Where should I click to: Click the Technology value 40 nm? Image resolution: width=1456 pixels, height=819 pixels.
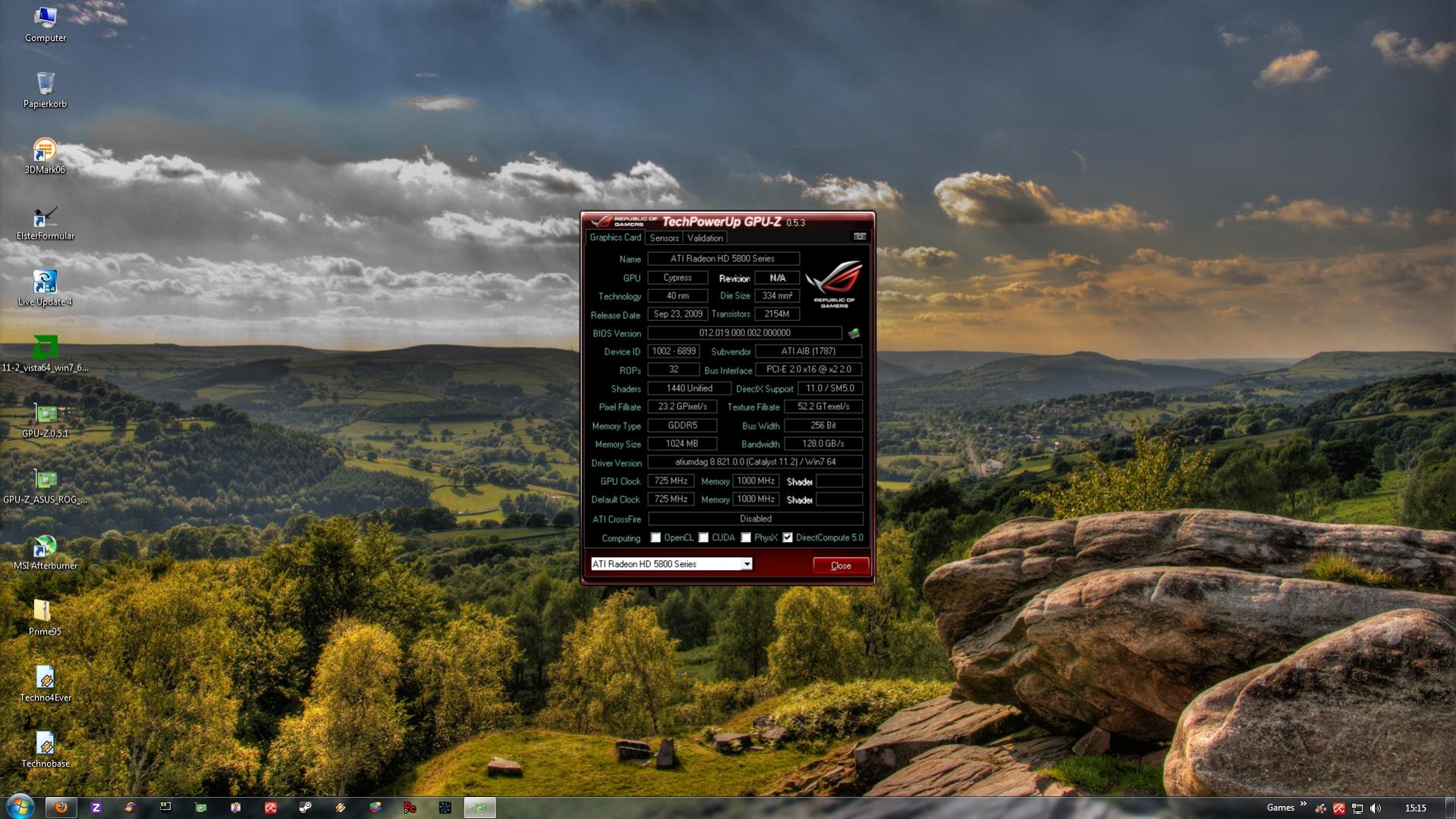[678, 296]
